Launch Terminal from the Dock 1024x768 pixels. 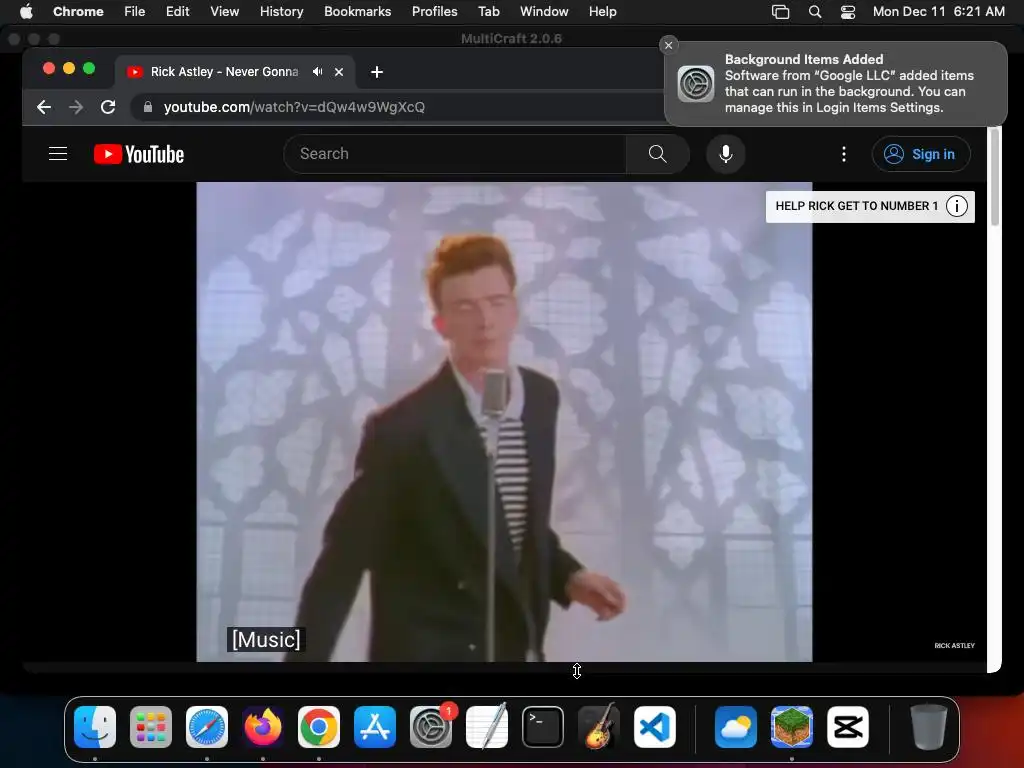click(x=543, y=727)
